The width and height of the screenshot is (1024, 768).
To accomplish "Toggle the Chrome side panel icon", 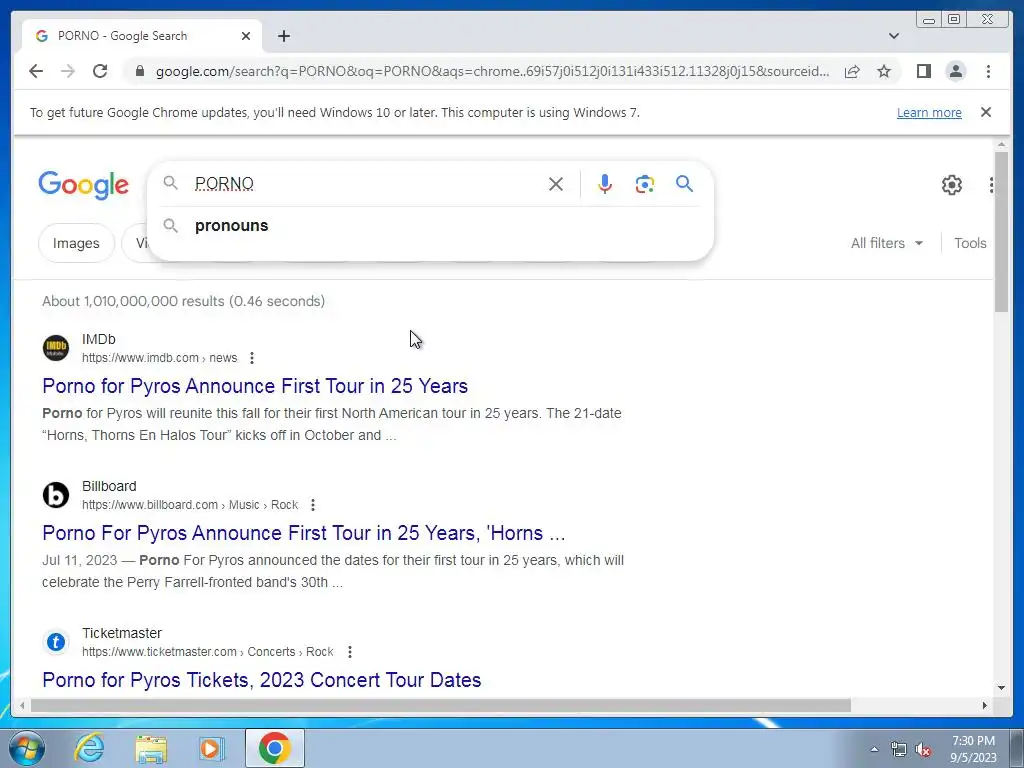I will [923, 71].
